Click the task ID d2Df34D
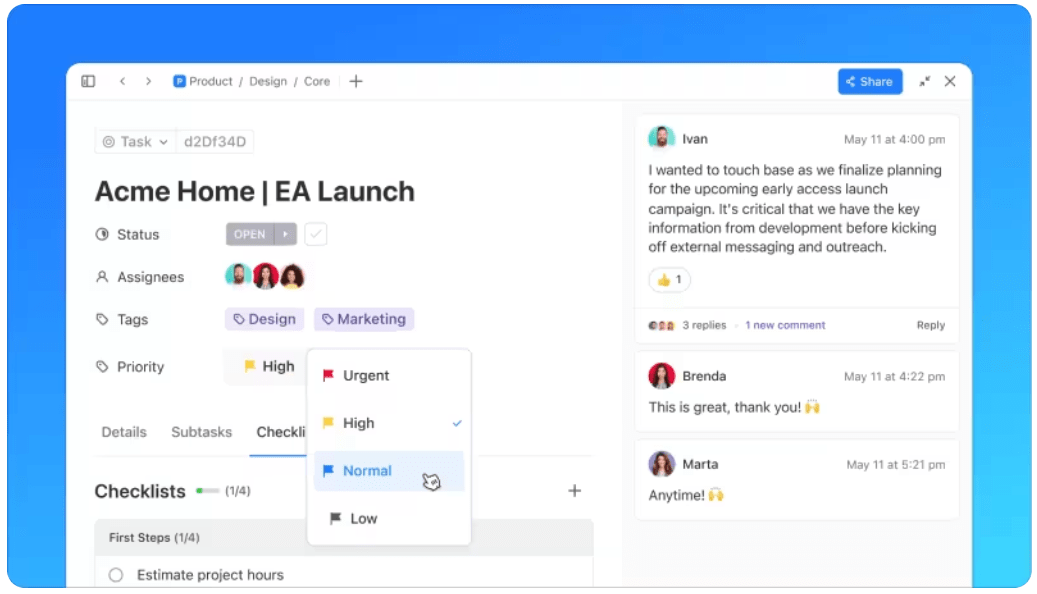The width and height of the screenshot is (1037, 594). click(215, 142)
